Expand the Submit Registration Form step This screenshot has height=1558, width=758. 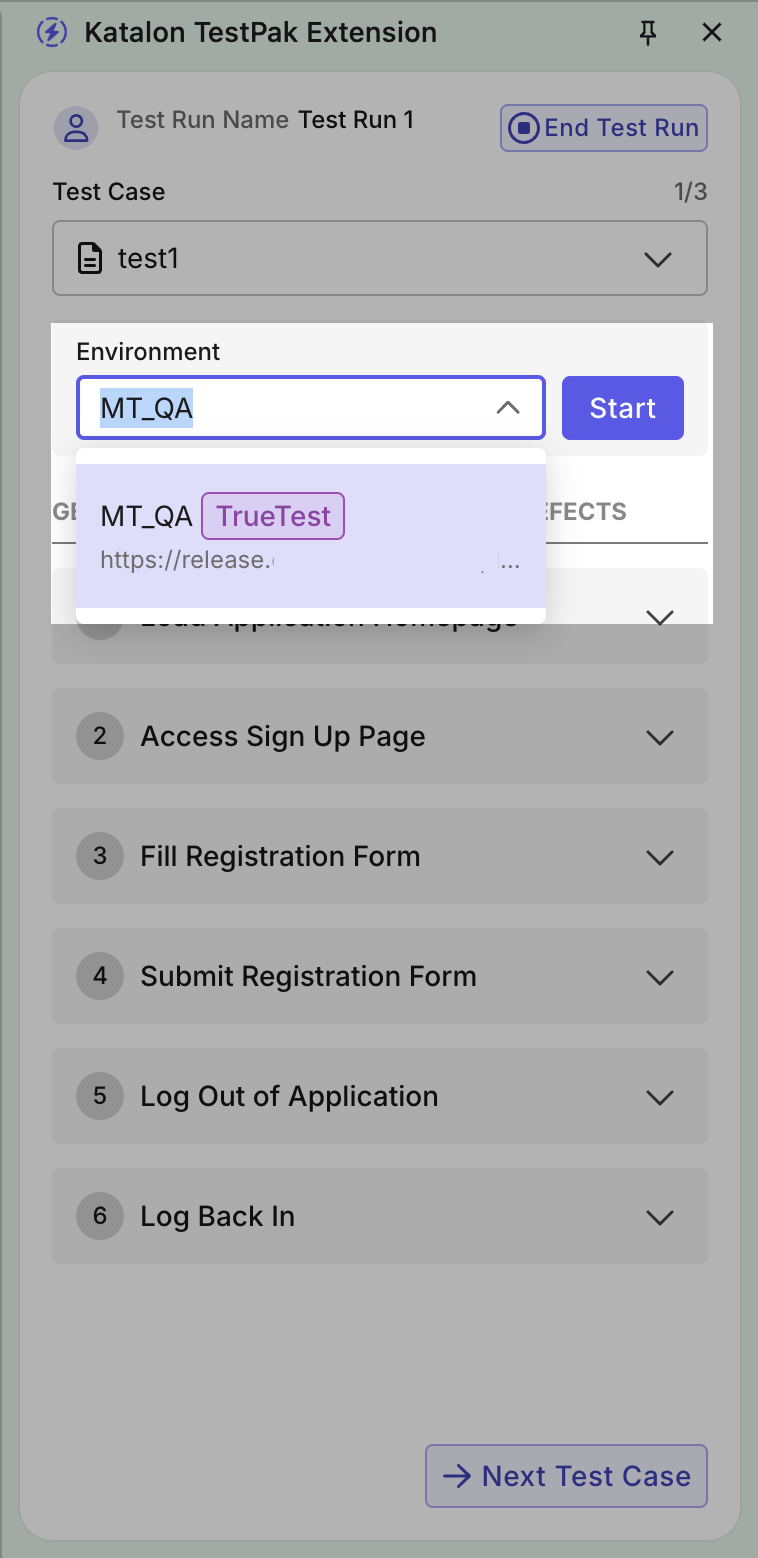click(x=659, y=977)
